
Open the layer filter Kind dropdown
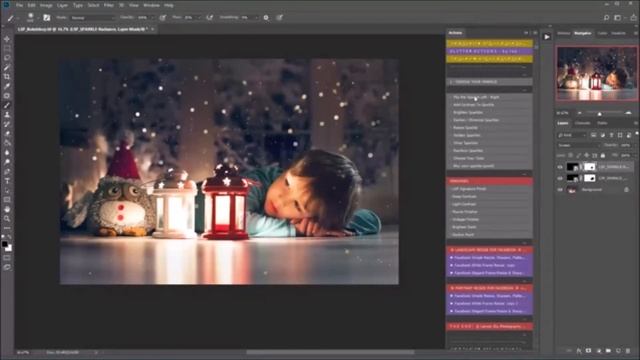(x=572, y=135)
